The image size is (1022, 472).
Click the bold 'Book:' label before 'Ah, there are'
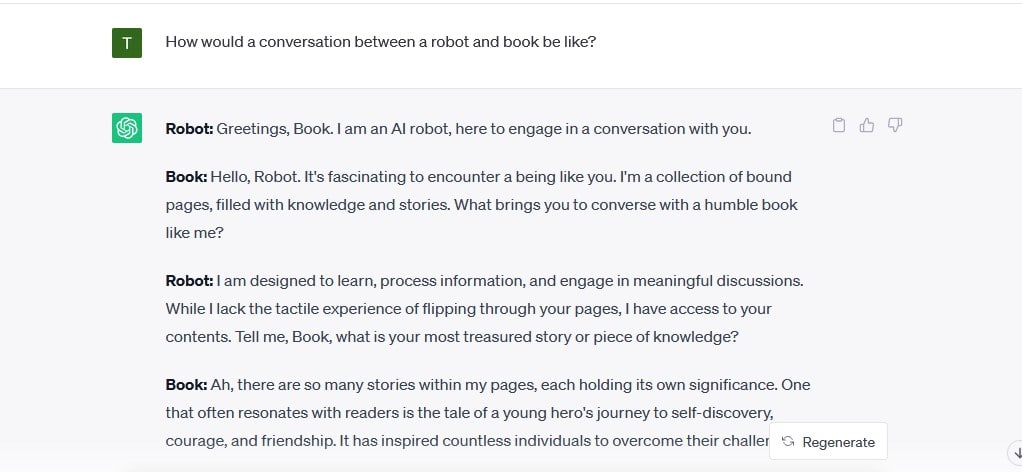186,385
